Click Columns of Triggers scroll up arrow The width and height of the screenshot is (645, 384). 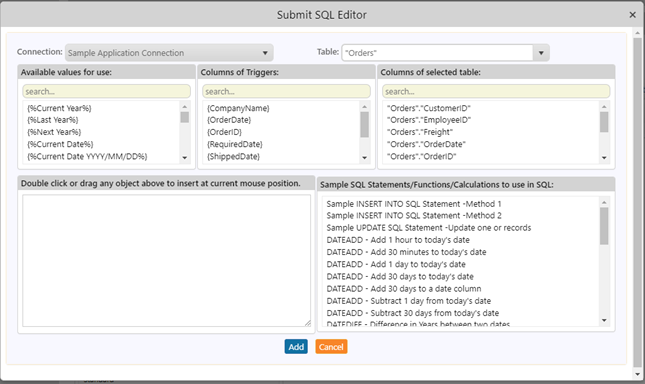(x=364, y=107)
